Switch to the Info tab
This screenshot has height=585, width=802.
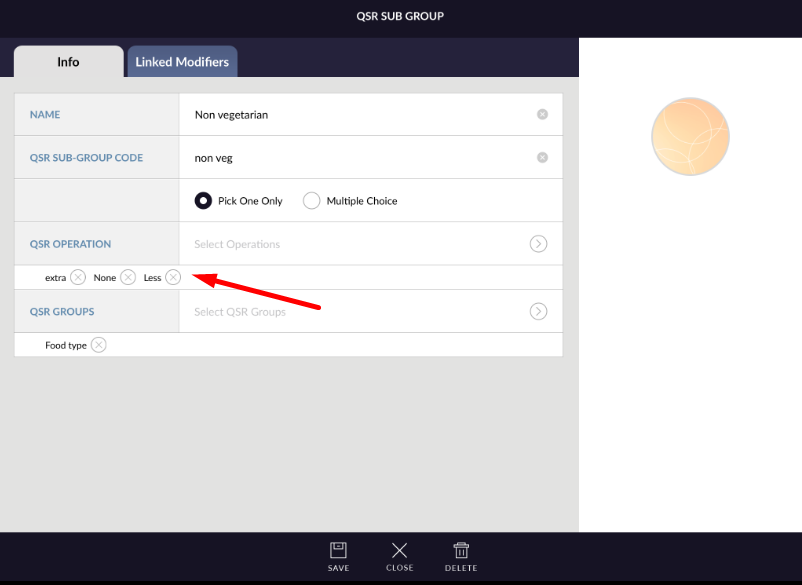tap(68, 62)
